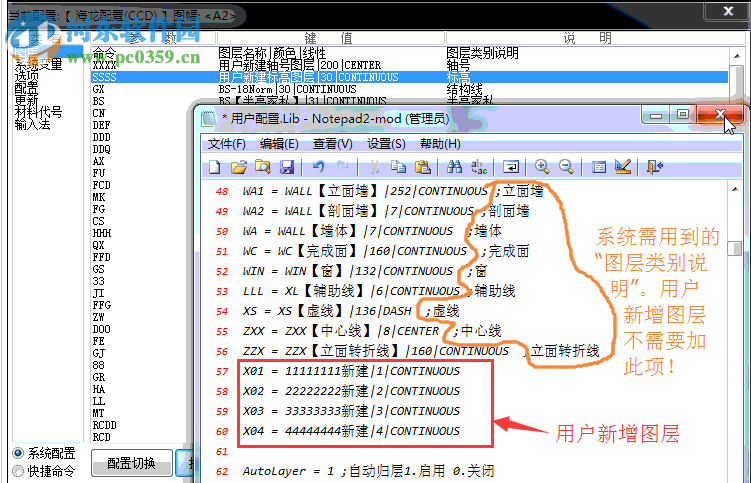Maximize the Notepad2 window

pos(682,115)
